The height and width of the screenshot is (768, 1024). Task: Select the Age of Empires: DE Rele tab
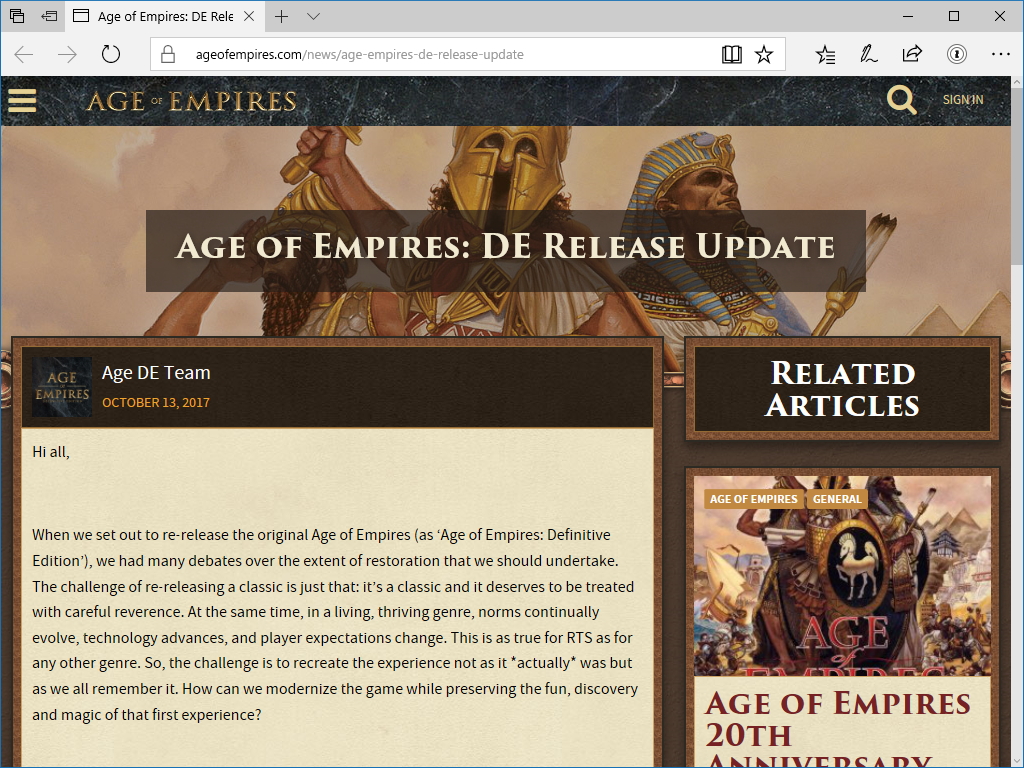tap(165, 16)
